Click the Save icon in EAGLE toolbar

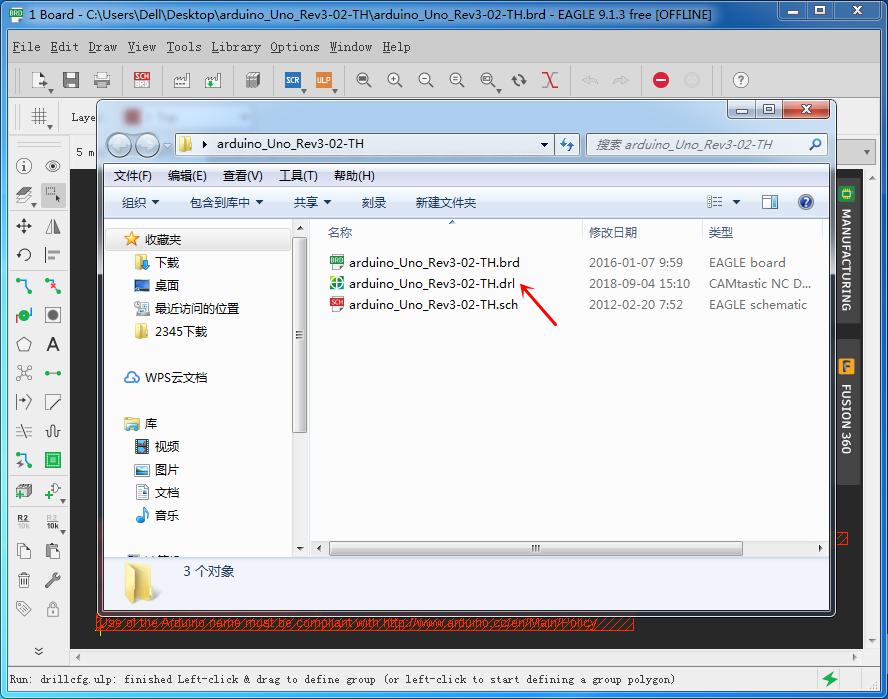(71, 80)
